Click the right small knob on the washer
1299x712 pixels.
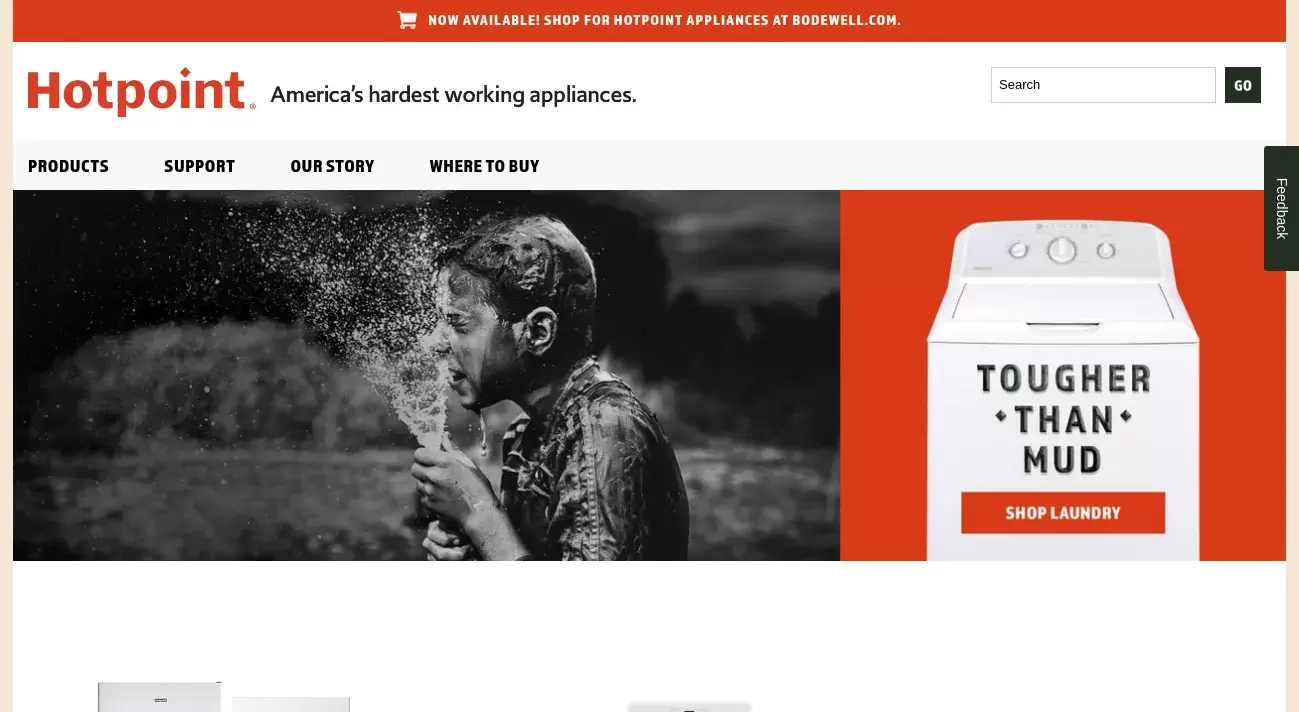tap(1106, 250)
